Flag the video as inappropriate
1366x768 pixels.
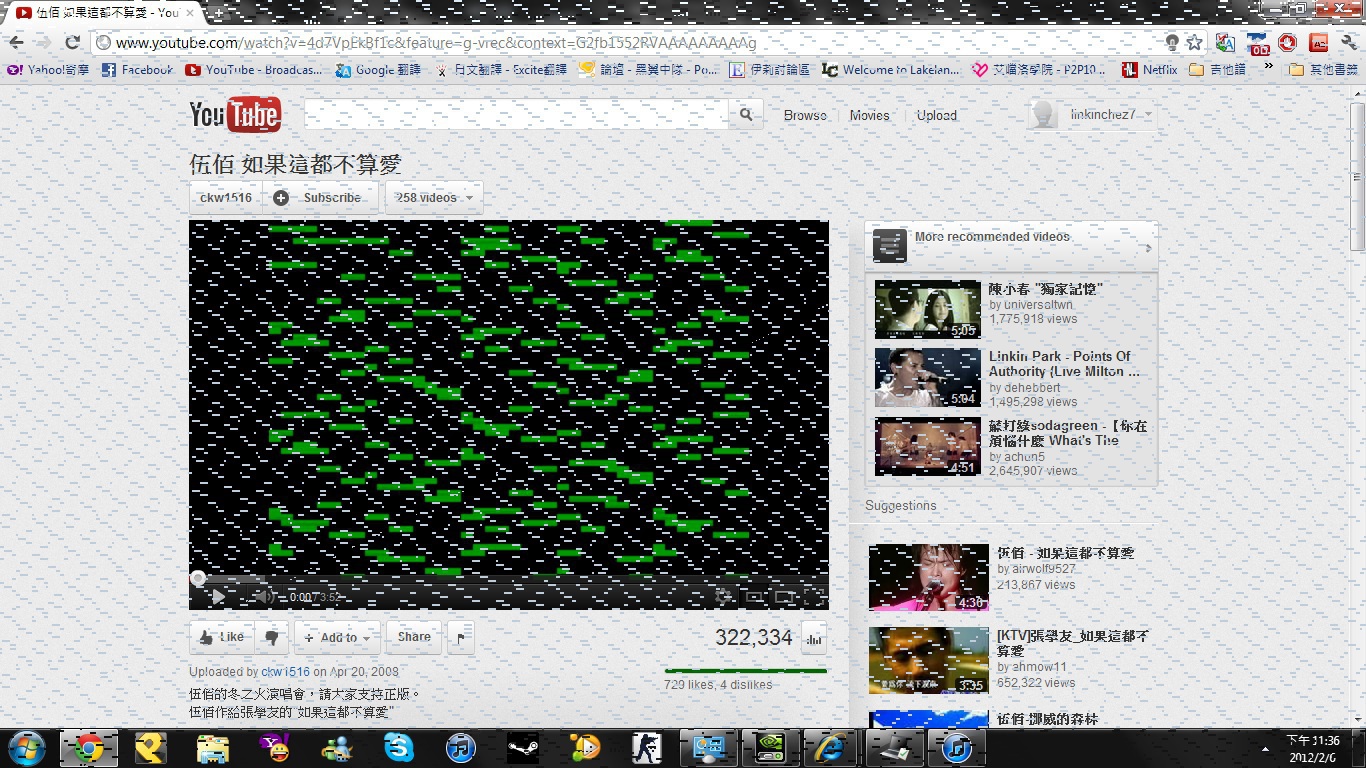click(459, 637)
